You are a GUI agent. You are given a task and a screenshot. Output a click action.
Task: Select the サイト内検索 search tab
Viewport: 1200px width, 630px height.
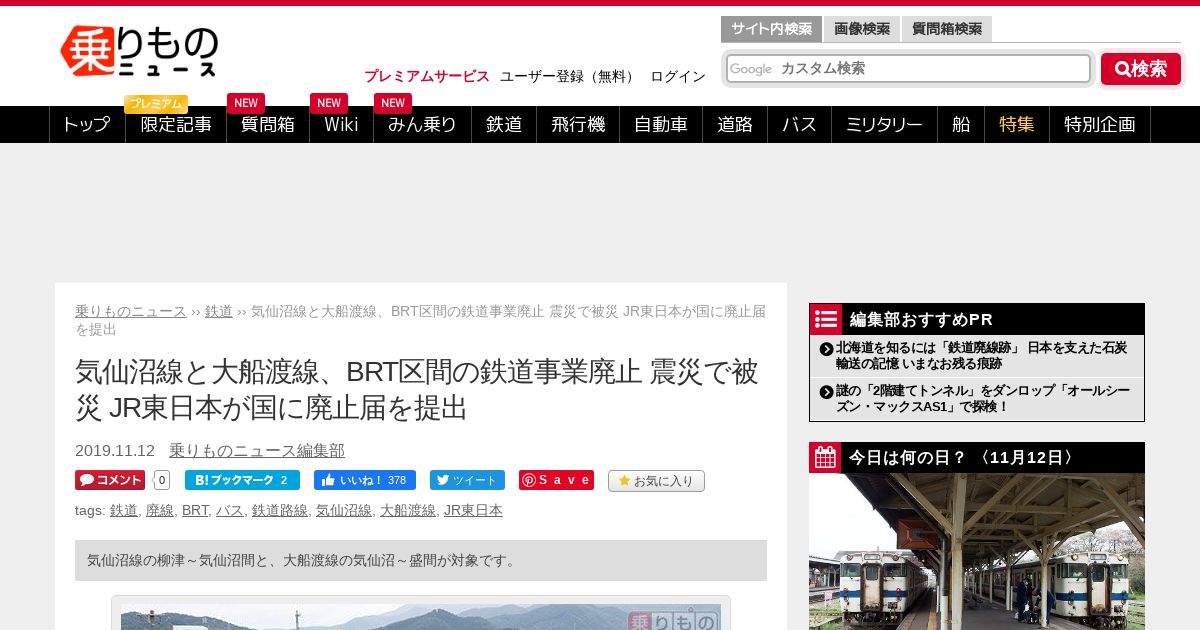pos(771,29)
